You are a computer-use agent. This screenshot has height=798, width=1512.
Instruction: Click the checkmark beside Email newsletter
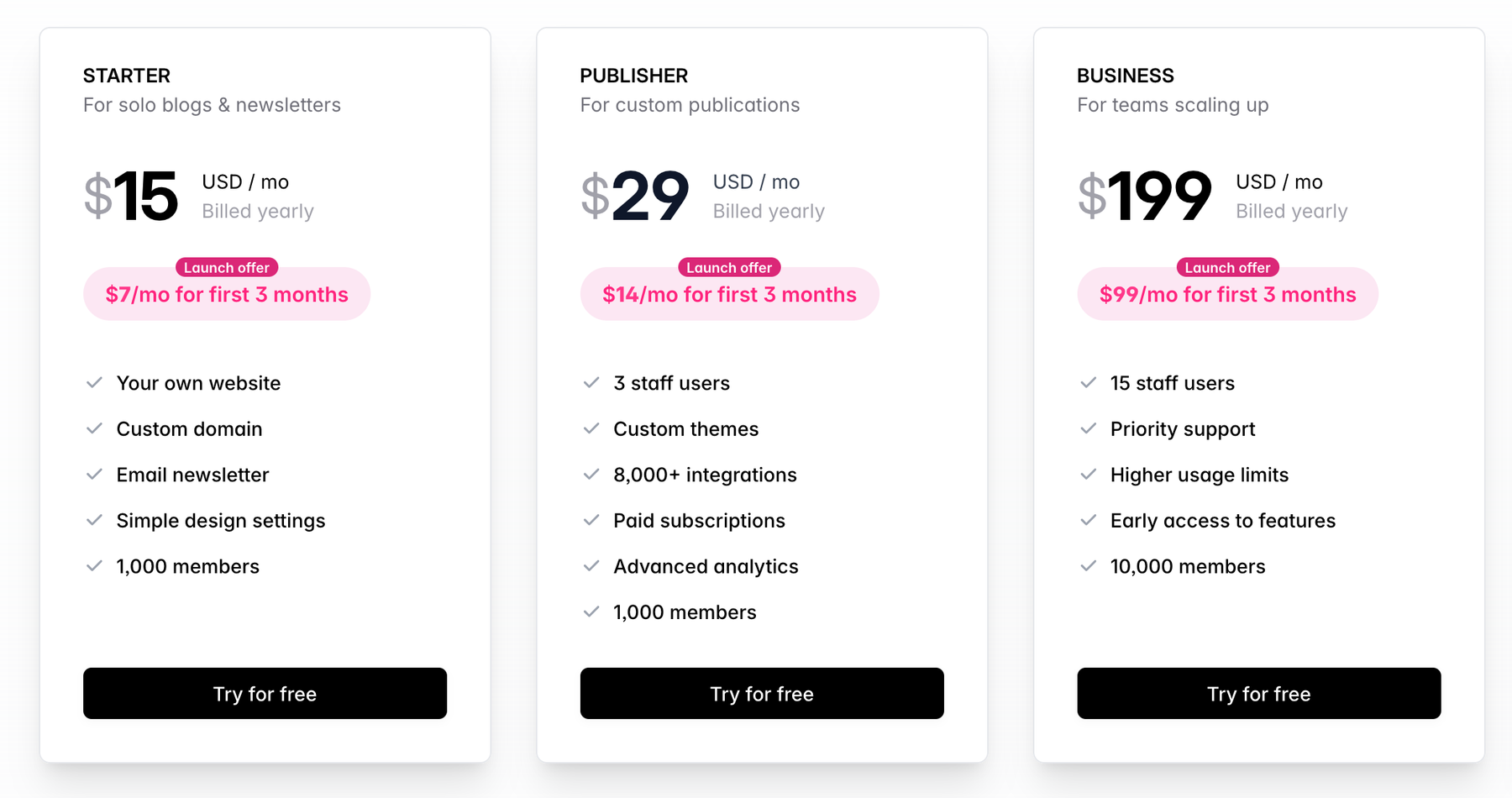tap(94, 475)
